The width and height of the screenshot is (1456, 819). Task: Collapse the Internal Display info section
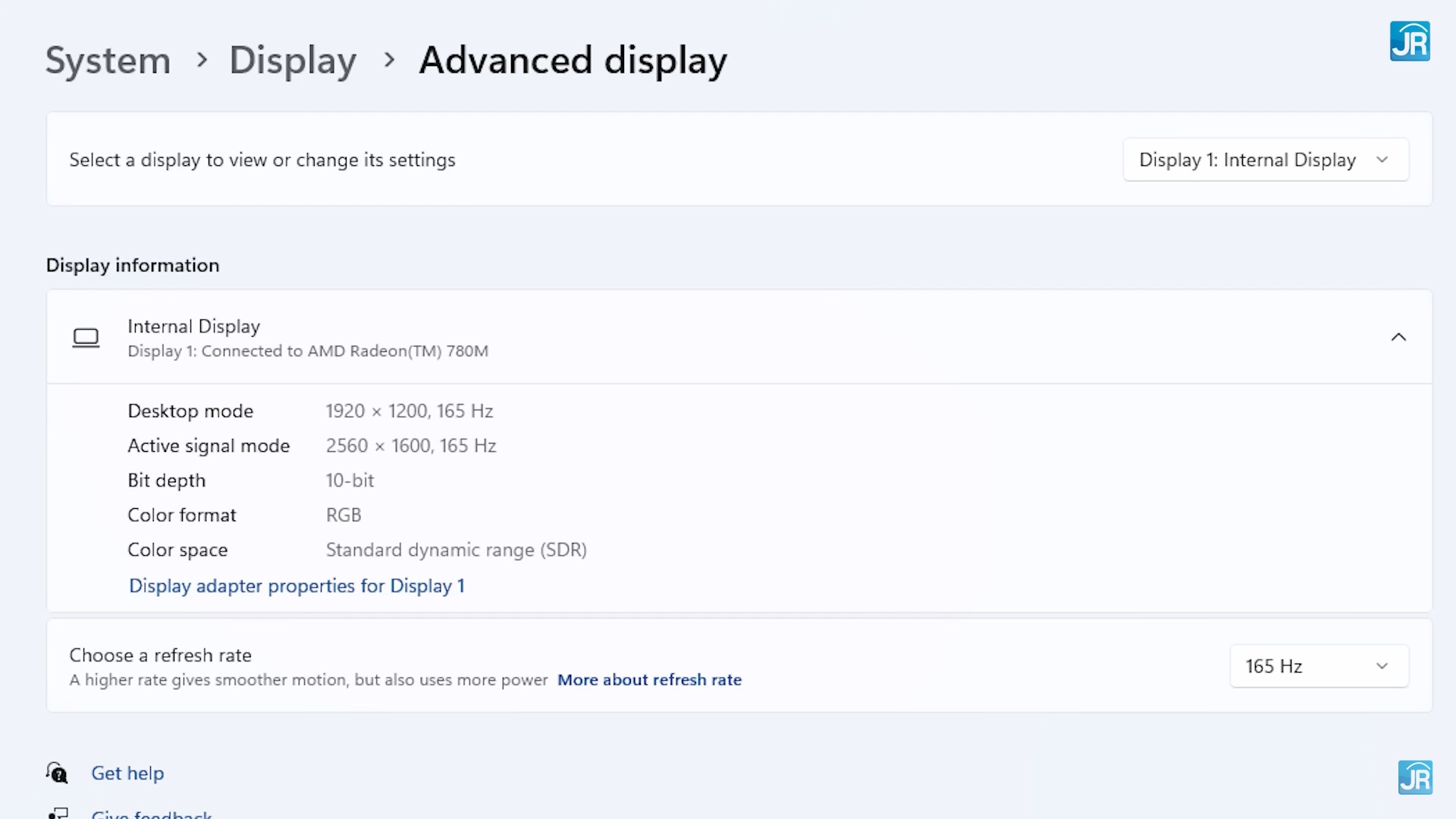tap(1398, 337)
